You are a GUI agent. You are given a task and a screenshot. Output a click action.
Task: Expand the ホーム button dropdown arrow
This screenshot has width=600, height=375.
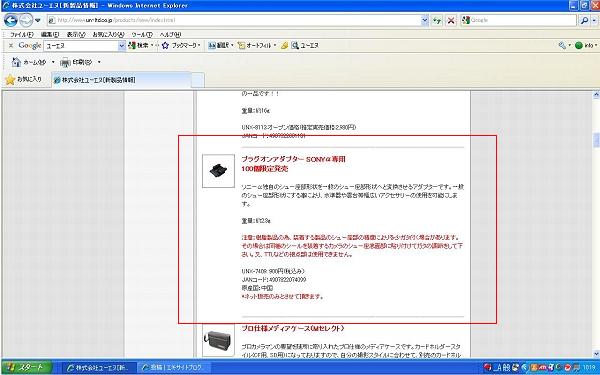[53, 62]
